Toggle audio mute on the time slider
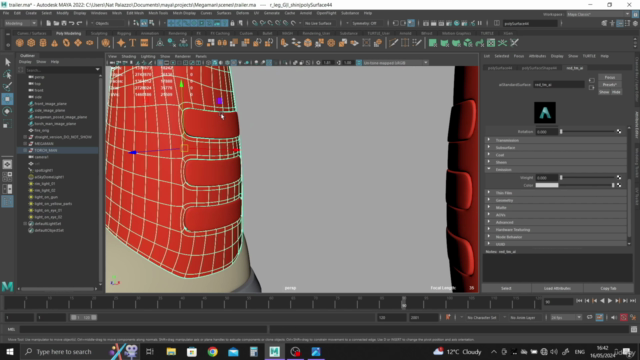 click(x=613, y=317)
